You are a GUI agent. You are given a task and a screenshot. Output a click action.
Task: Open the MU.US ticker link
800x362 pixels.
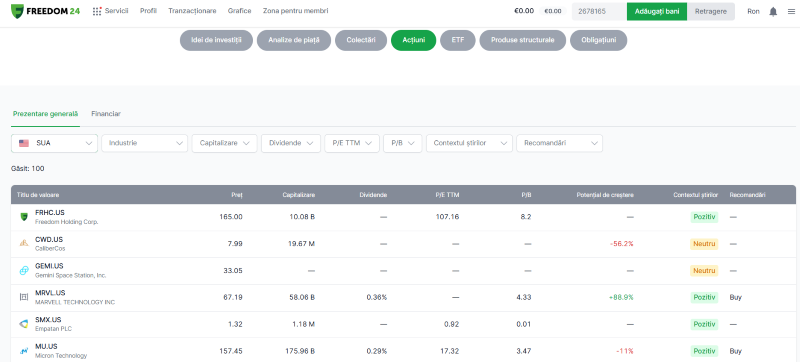coord(46,347)
